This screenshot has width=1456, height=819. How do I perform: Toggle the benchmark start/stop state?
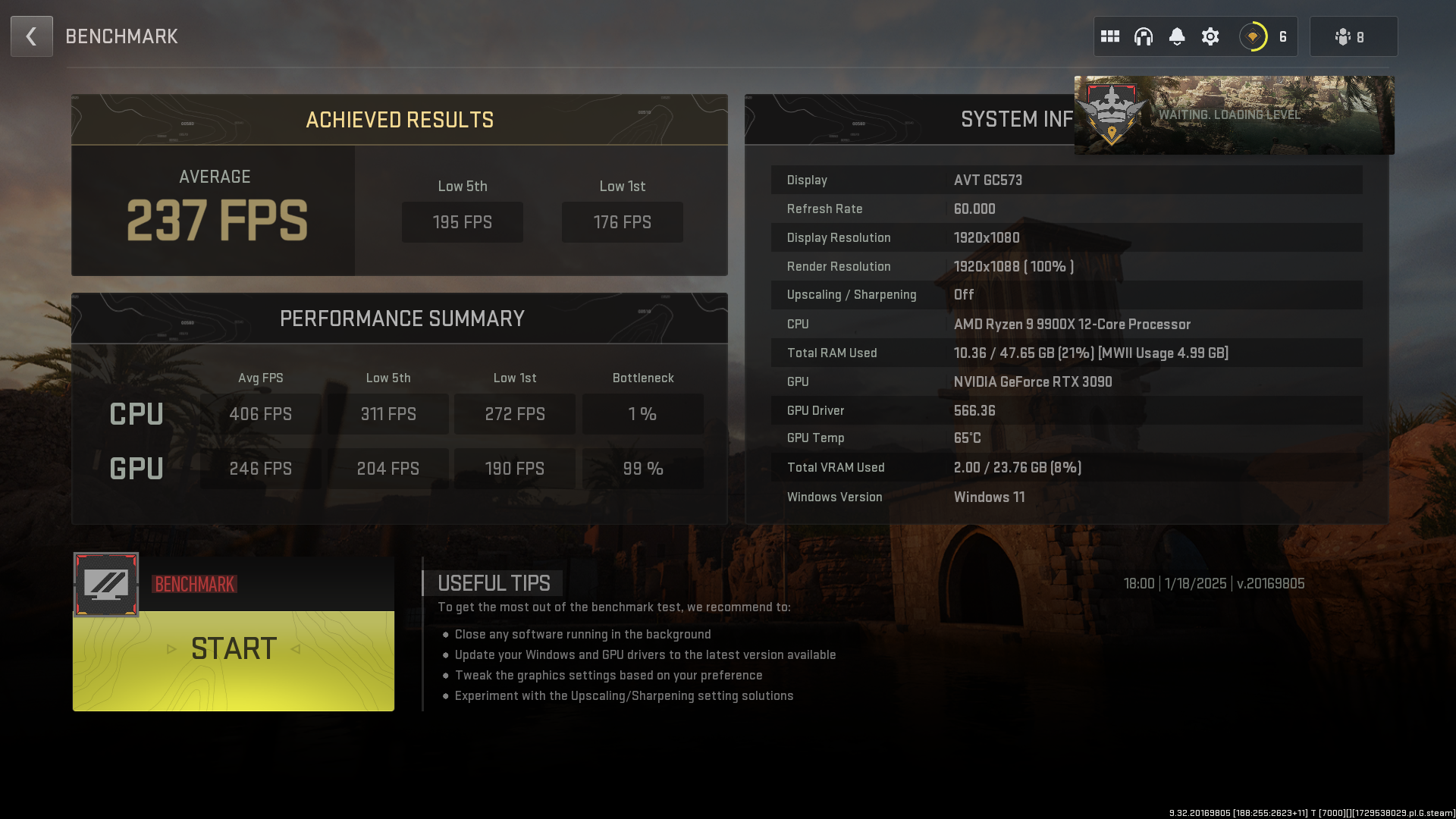[x=233, y=648]
